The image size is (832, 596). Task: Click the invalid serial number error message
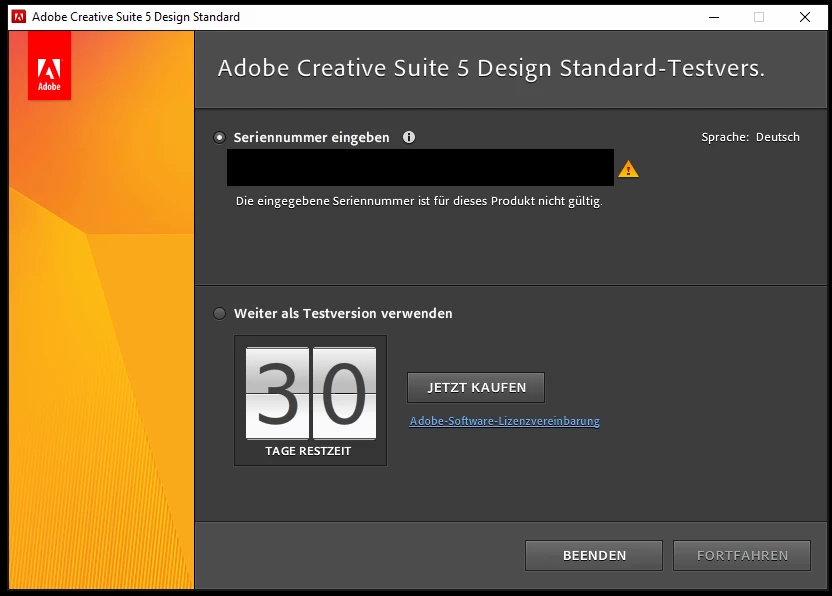[419, 201]
